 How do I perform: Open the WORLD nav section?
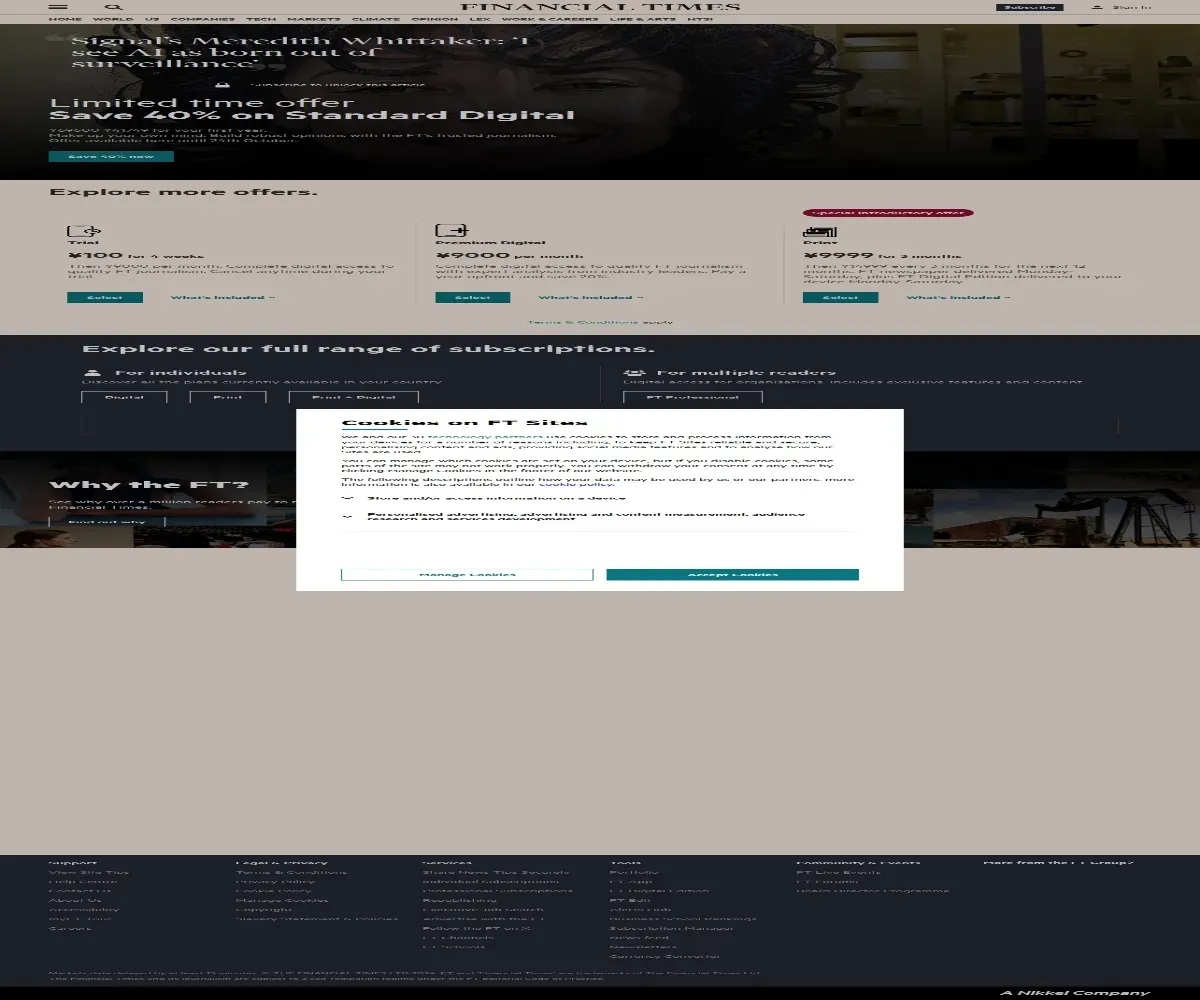(x=113, y=19)
